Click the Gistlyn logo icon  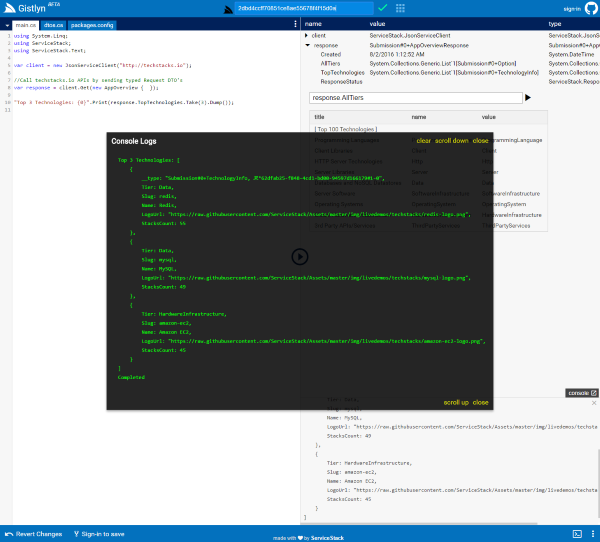click(10, 8)
